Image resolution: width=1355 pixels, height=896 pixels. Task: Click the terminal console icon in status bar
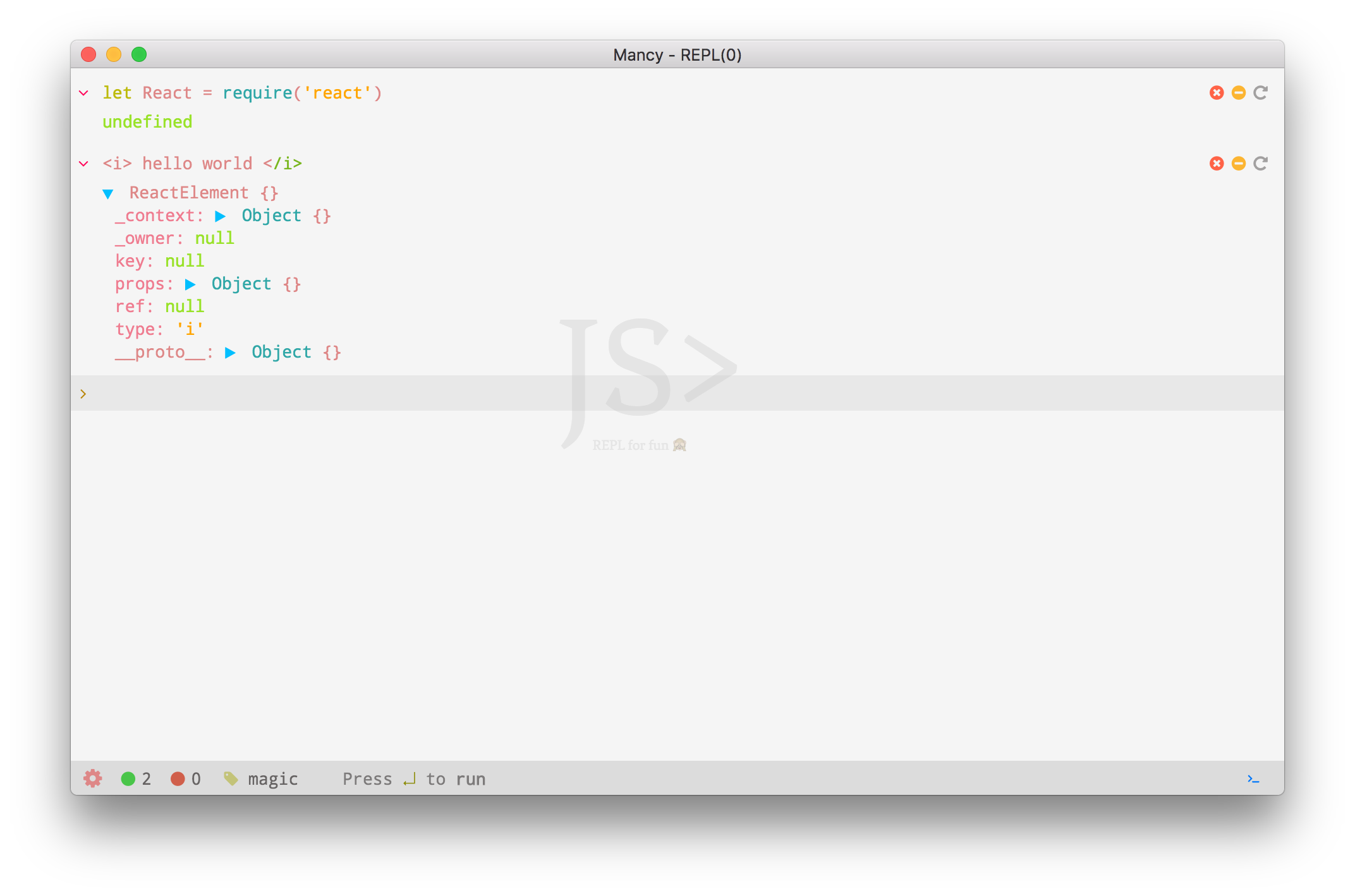coord(1253,778)
